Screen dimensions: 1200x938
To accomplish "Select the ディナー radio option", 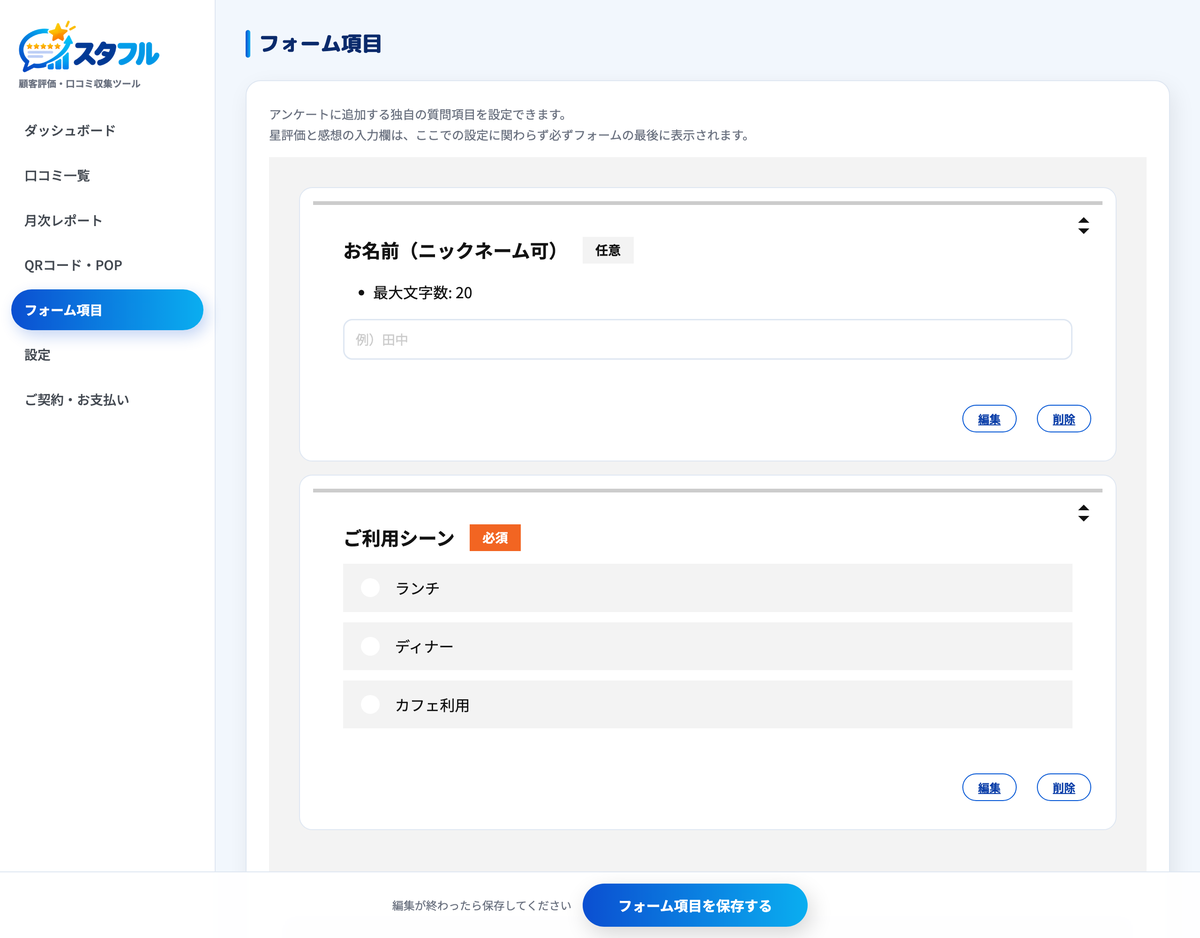I will [707, 646].
